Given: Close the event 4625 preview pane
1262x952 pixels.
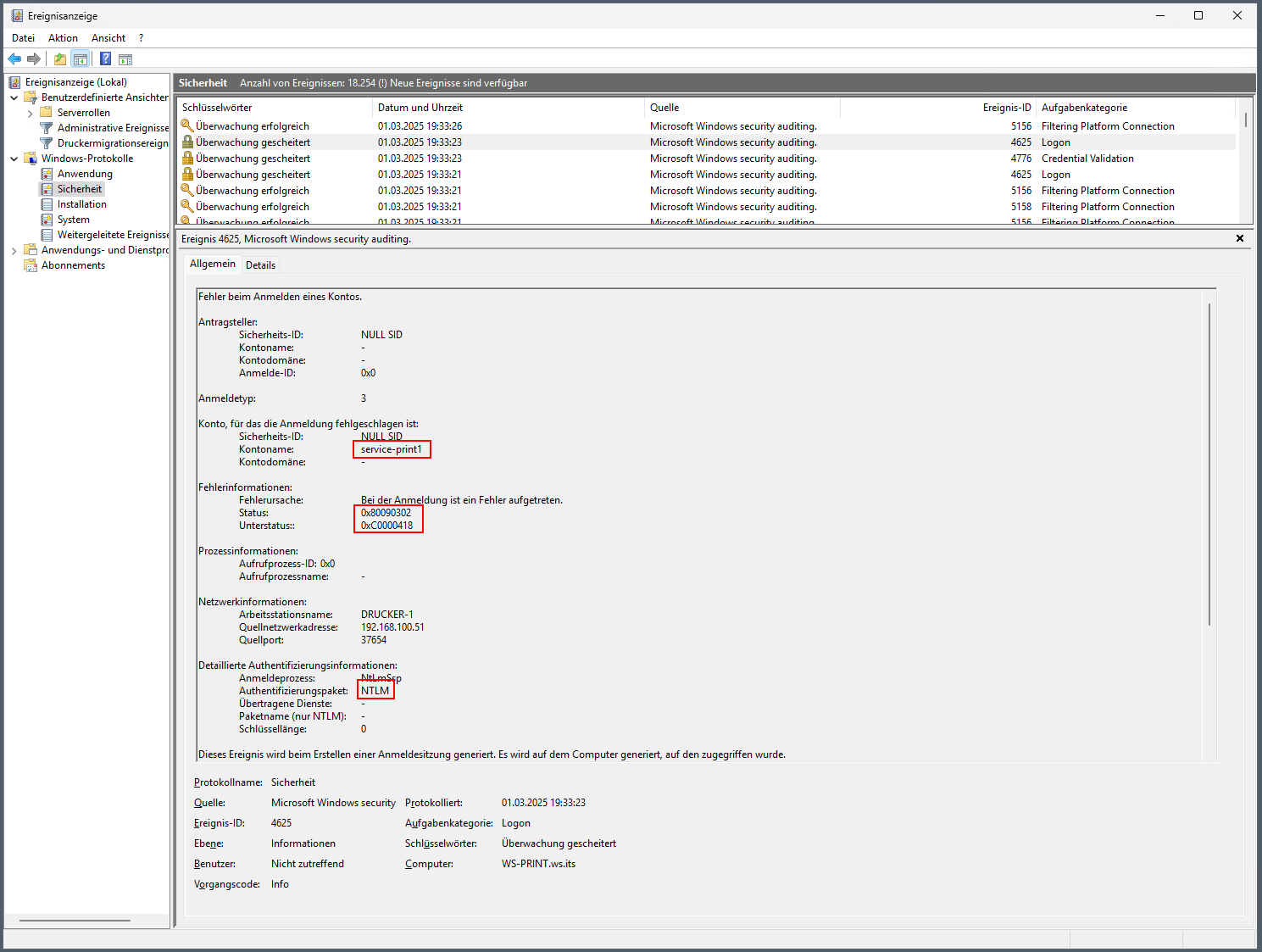Looking at the screenshot, I should coord(1240,238).
